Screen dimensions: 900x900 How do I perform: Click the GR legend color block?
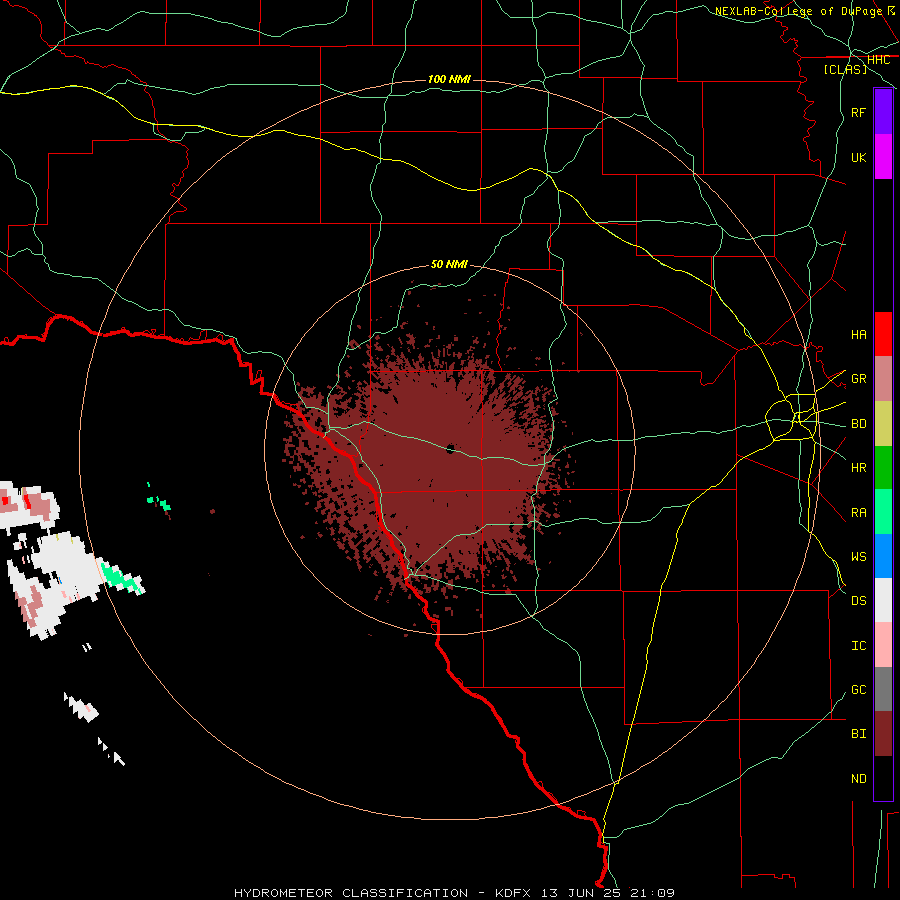click(x=883, y=378)
